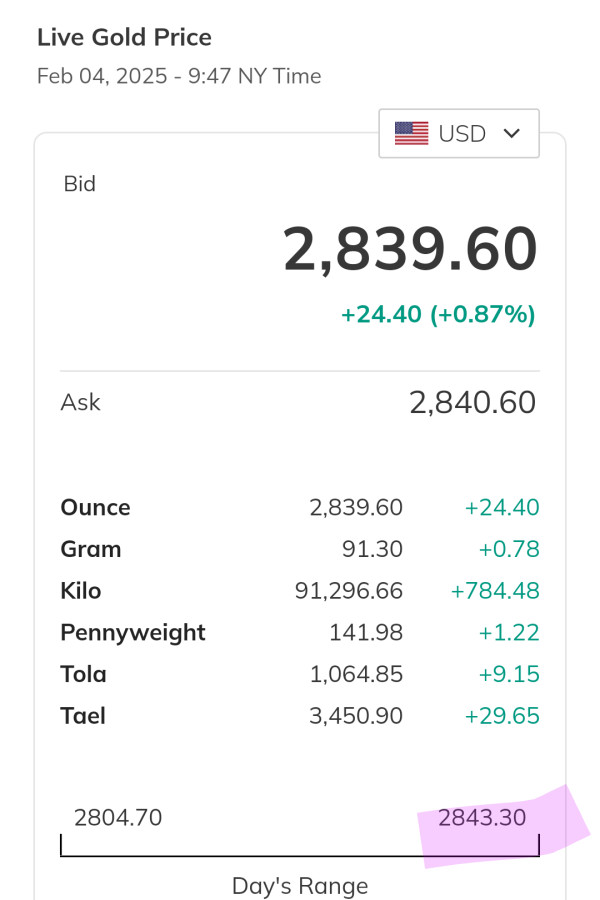Click the Live Gold Price heading

[x=124, y=38]
